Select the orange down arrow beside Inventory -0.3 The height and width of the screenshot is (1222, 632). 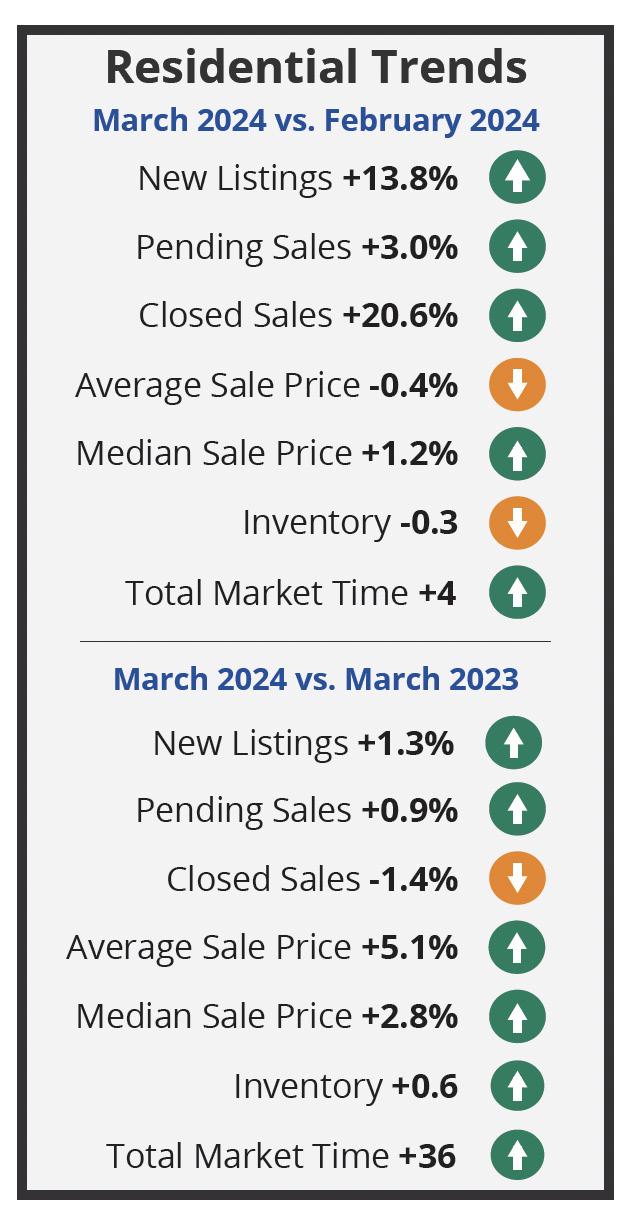(x=517, y=523)
